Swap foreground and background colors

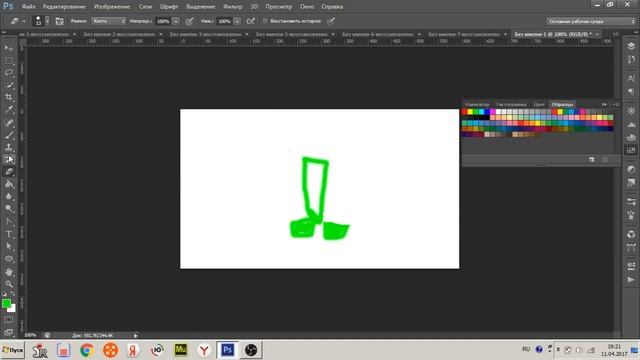click(13, 294)
